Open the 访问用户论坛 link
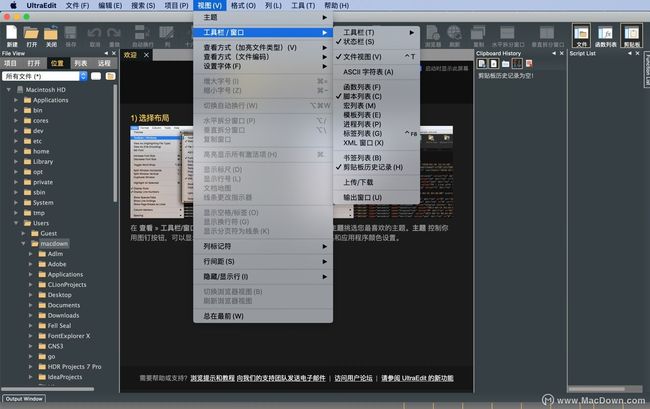The width and height of the screenshot is (650, 409). (353, 378)
